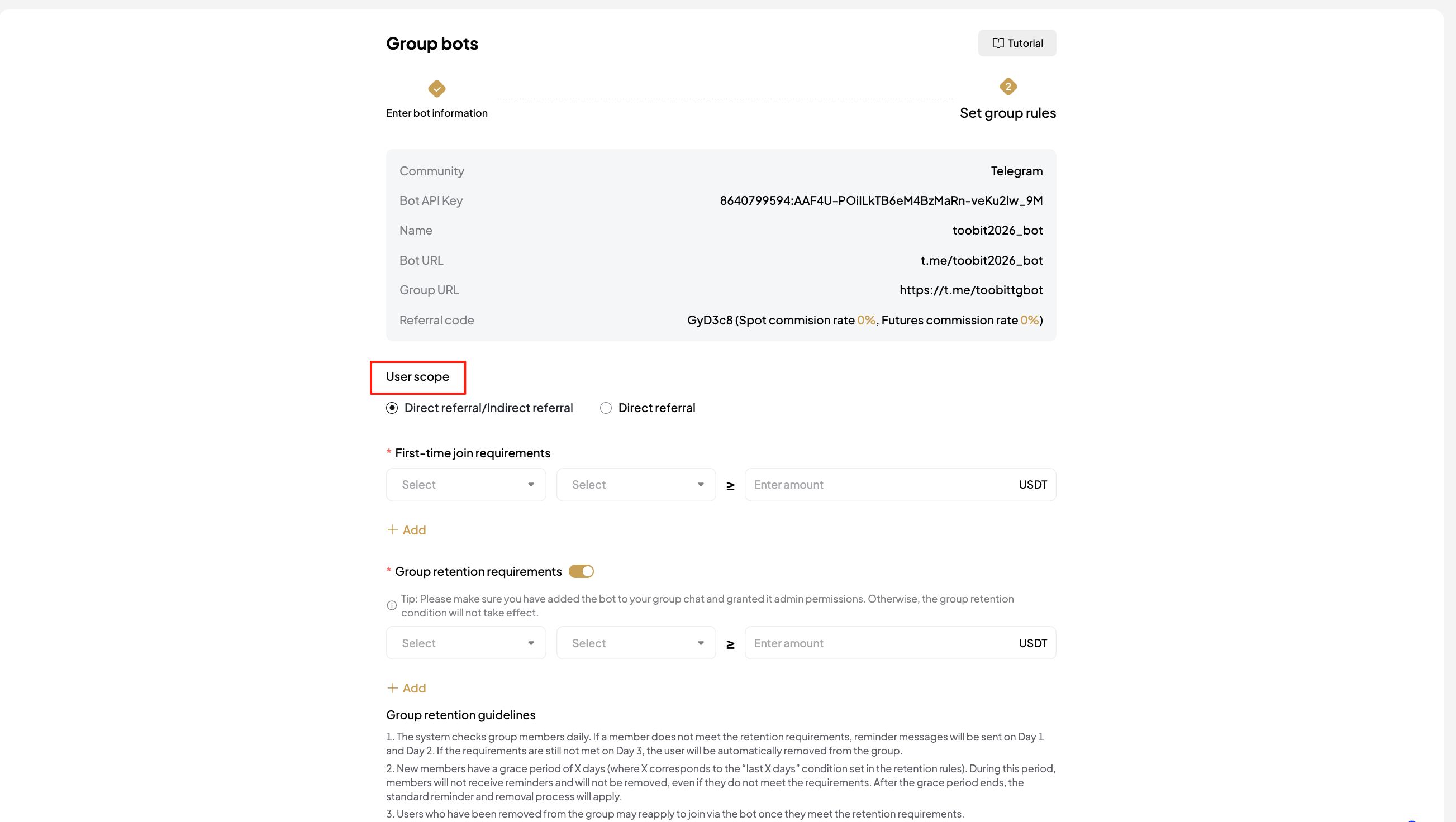Select Direct referral/Indirect referral radio option

[392, 408]
